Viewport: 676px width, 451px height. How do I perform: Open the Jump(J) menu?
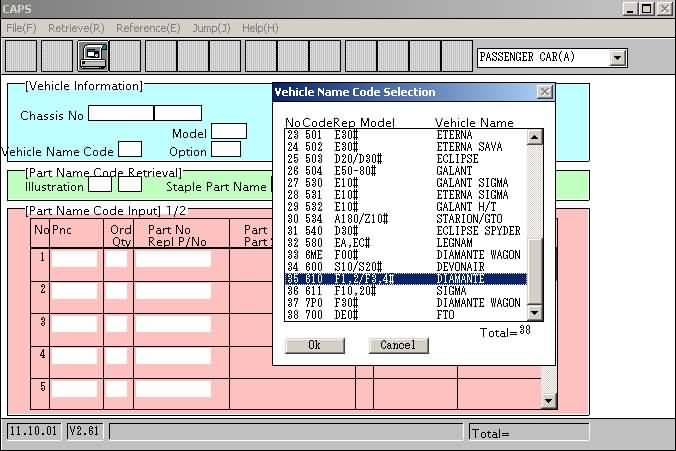point(211,28)
